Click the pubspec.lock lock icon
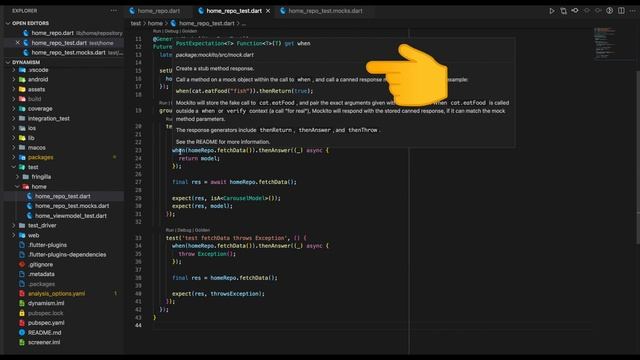Image resolution: width=640 pixels, height=360 pixels. tap(22, 313)
